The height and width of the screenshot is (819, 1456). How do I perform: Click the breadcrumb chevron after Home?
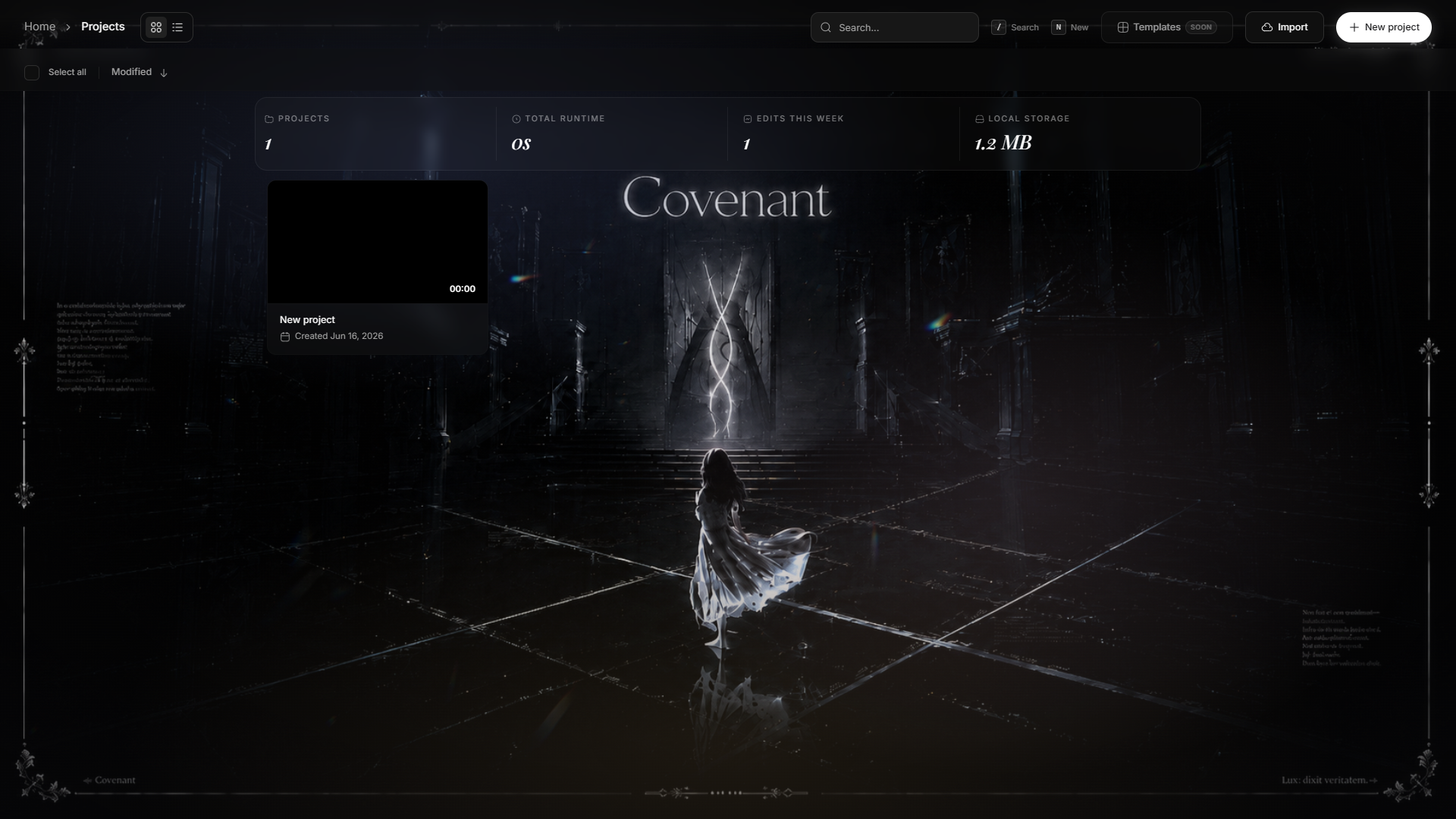click(67, 27)
